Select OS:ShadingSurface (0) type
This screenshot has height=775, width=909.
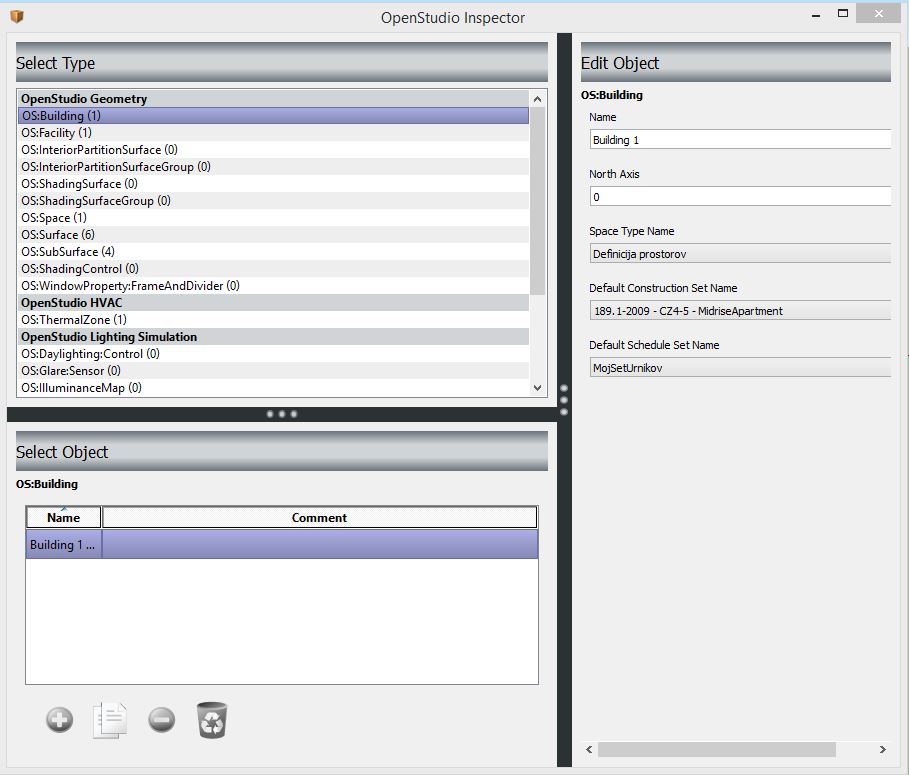(274, 184)
